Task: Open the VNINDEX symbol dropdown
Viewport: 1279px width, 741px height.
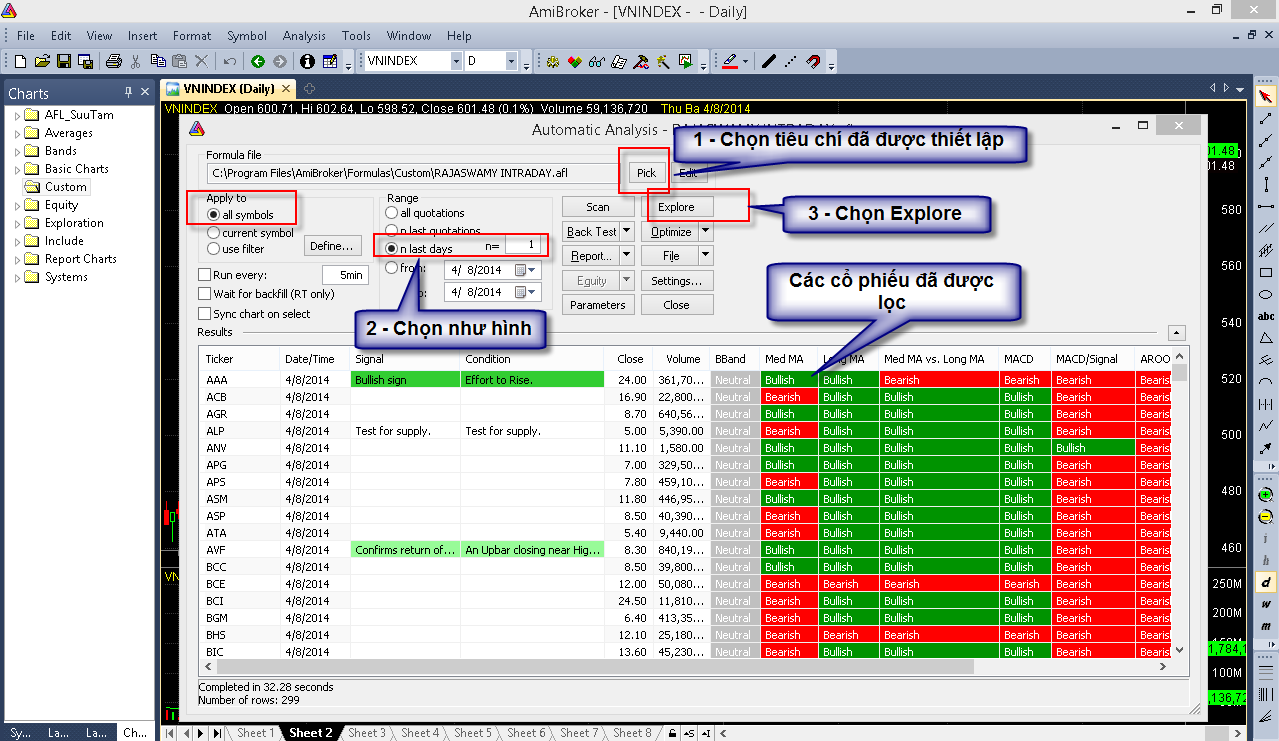Action: click(456, 61)
